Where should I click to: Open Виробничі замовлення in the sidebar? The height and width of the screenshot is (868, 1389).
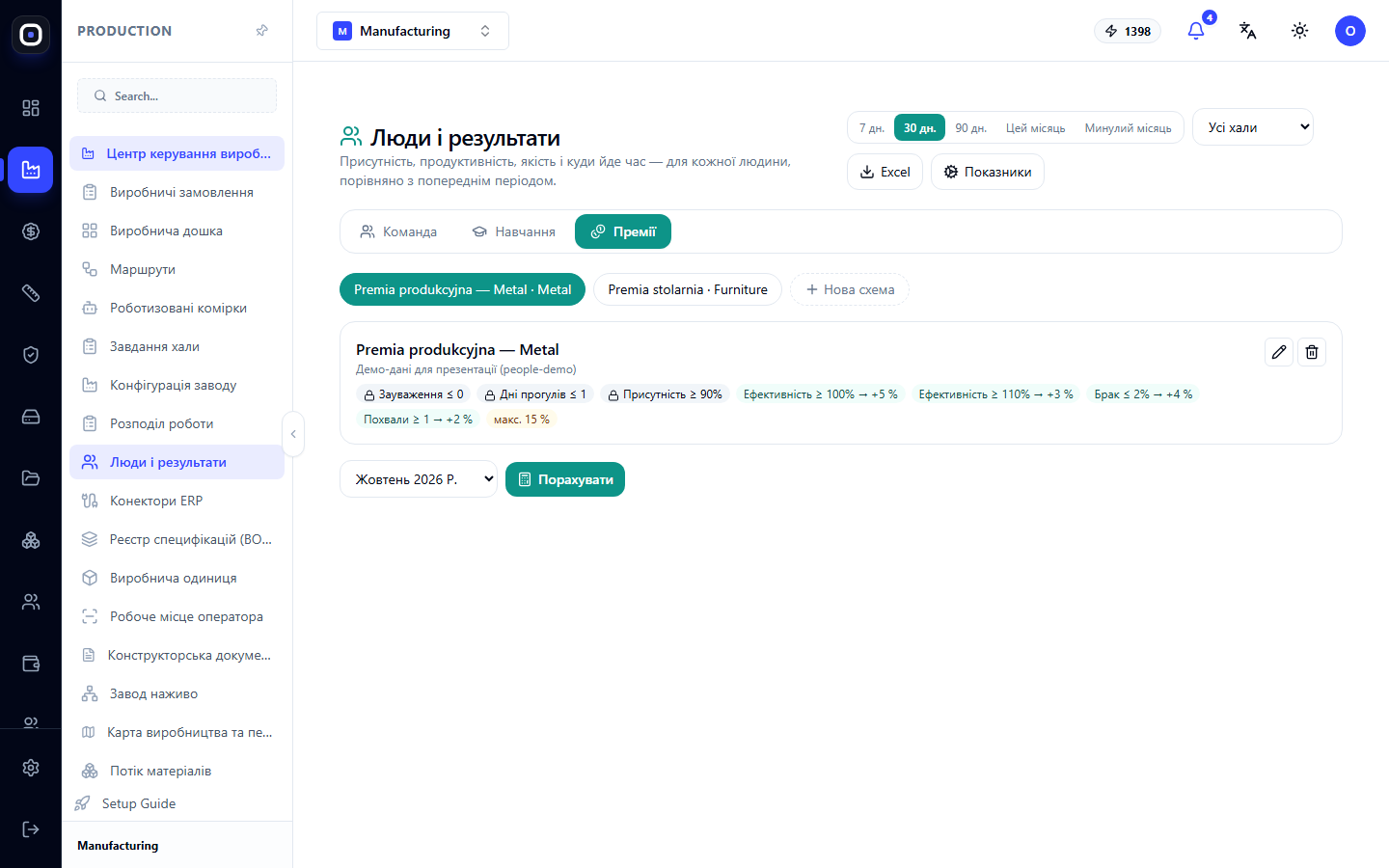[177, 192]
